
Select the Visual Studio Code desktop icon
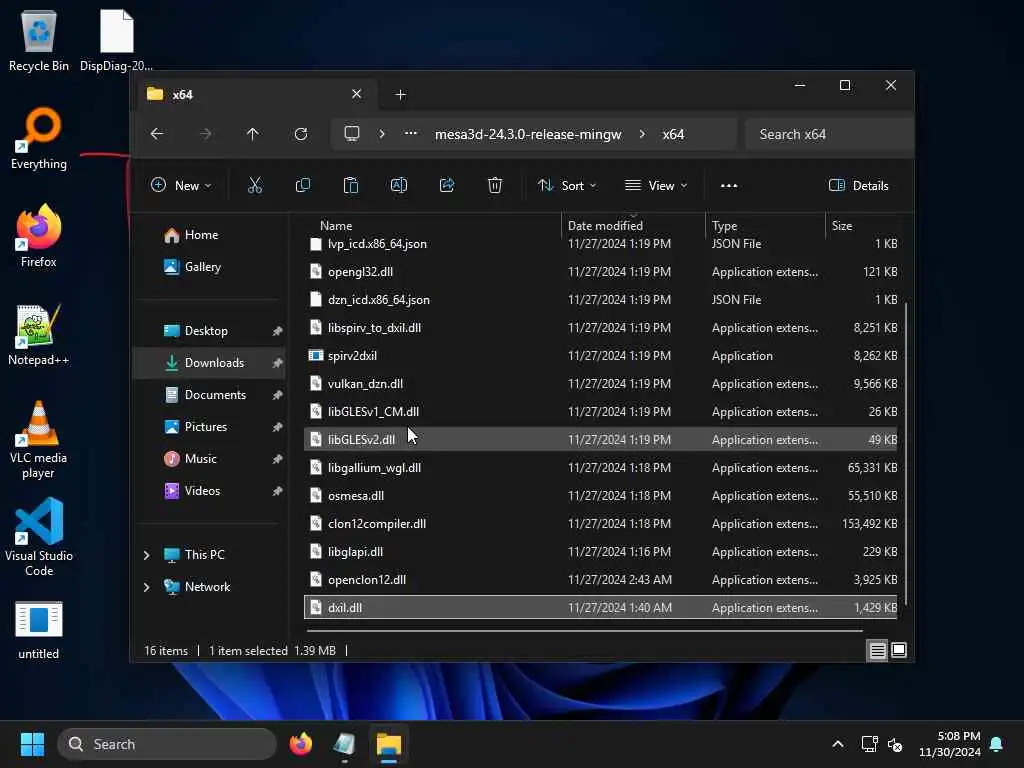tap(39, 537)
